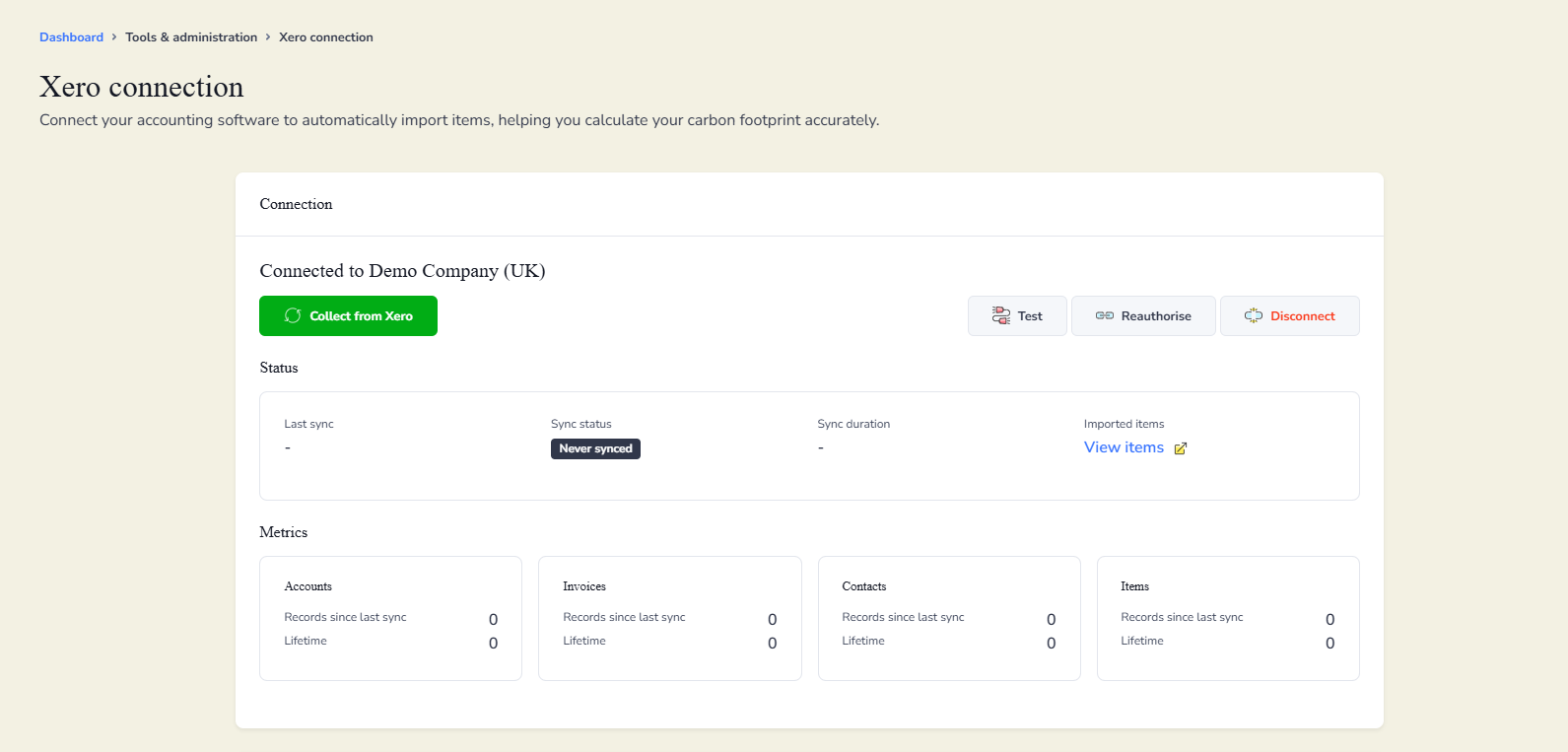
Task: Test the Xero connection
Action: 1017,315
